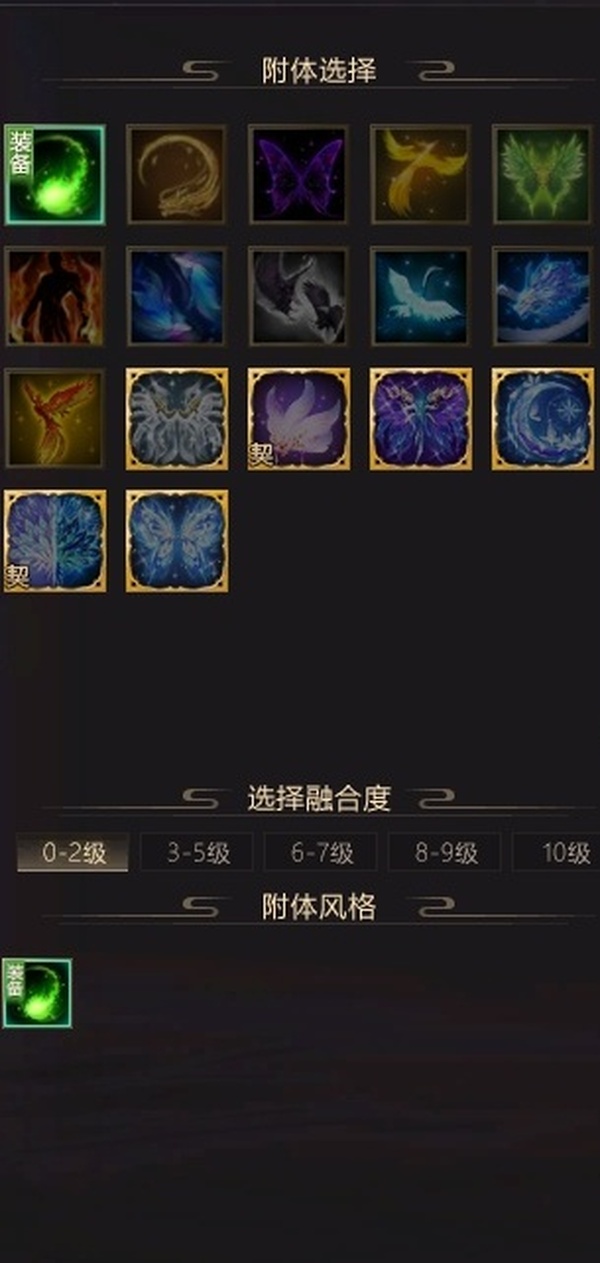Select the pink fox tails icon marked 契
600x1263 pixels.
[x=298, y=418]
